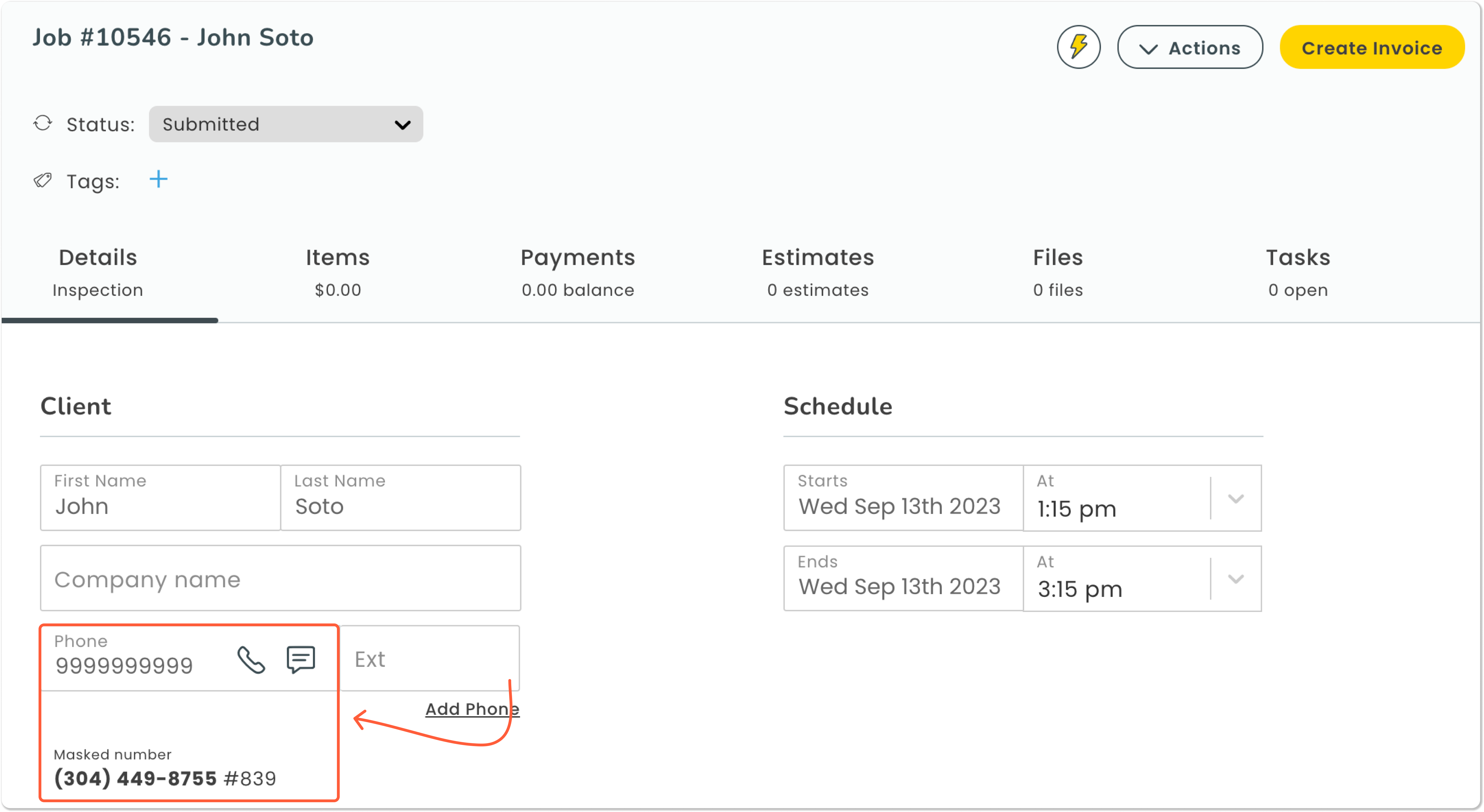This screenshot has width=1484, height=812.
Task: Switch to the Details tab
Action: (x=98, y=273)
